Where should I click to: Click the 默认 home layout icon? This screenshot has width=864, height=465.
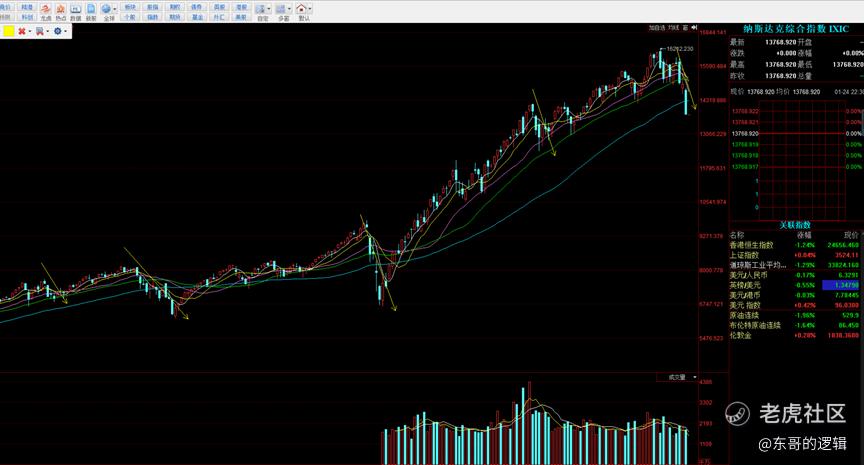point(301,8)
